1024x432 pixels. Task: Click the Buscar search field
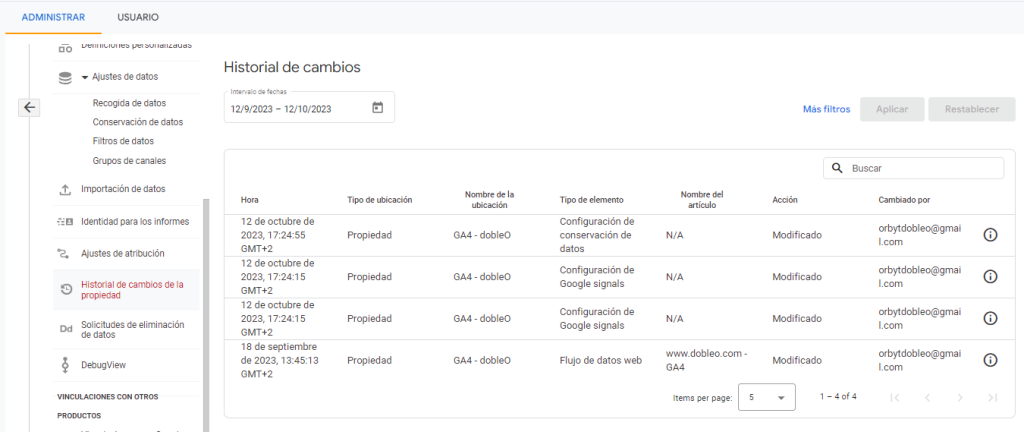coord(922,169)
